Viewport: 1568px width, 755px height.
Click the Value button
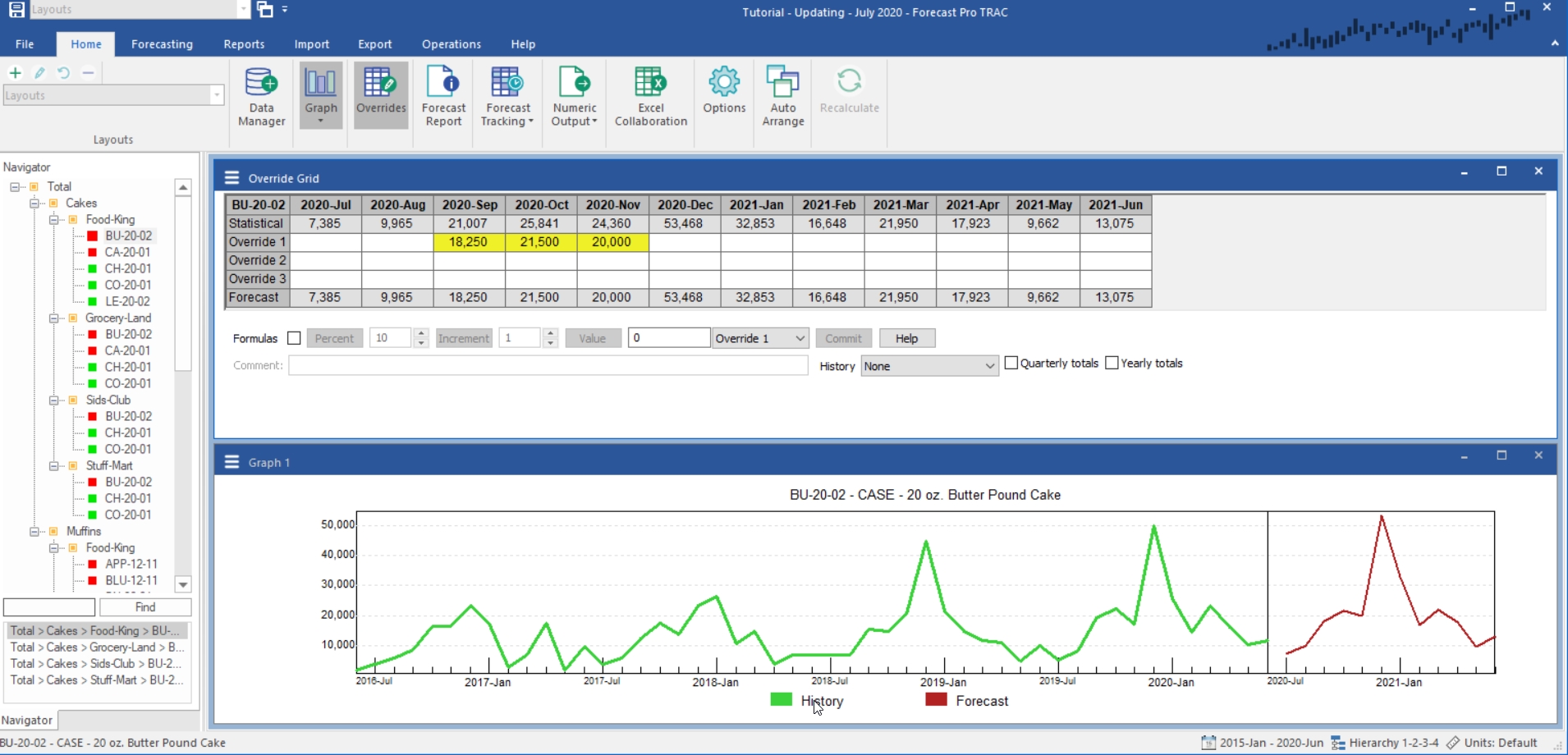pyautogui.click(x=592, y=338)
